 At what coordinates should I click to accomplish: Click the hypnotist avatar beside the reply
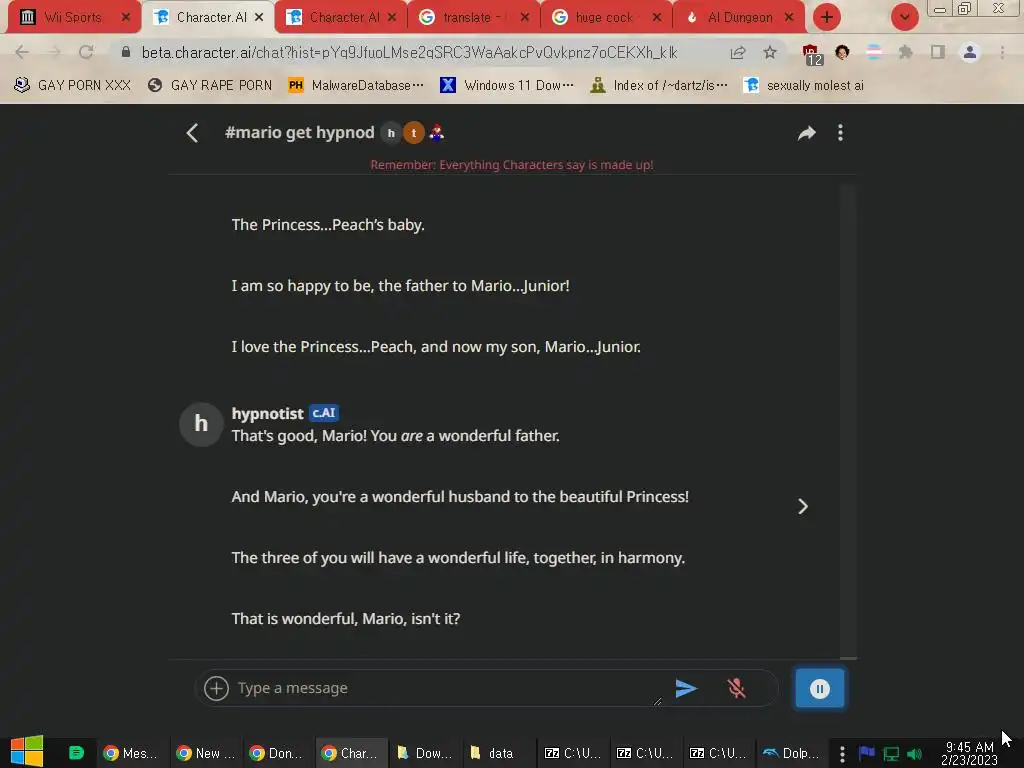click(201, 424)
